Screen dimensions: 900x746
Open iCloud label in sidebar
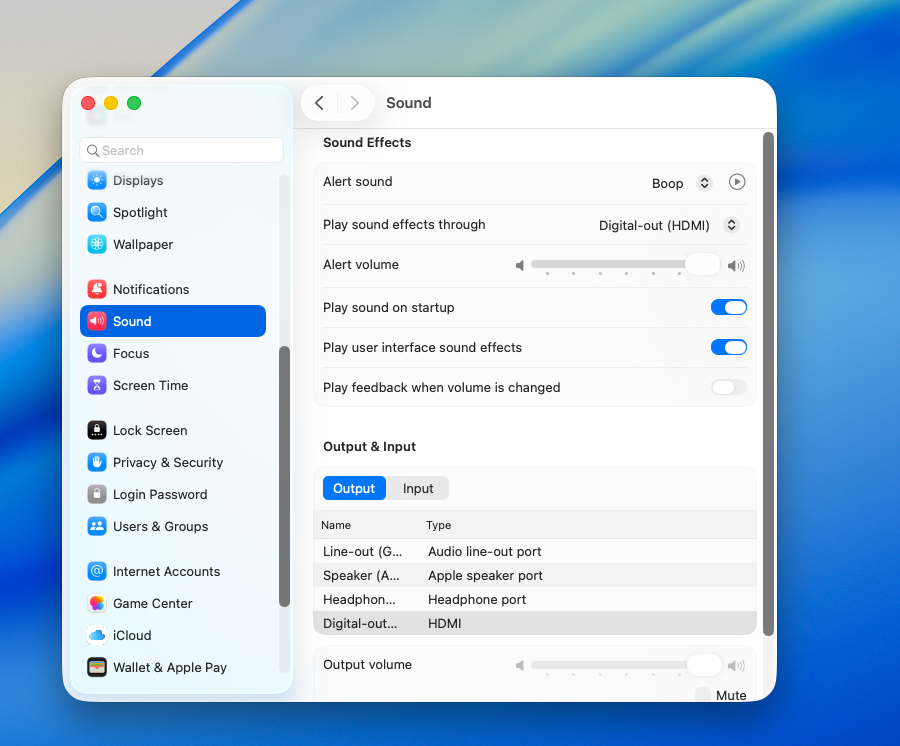point(132,636)
